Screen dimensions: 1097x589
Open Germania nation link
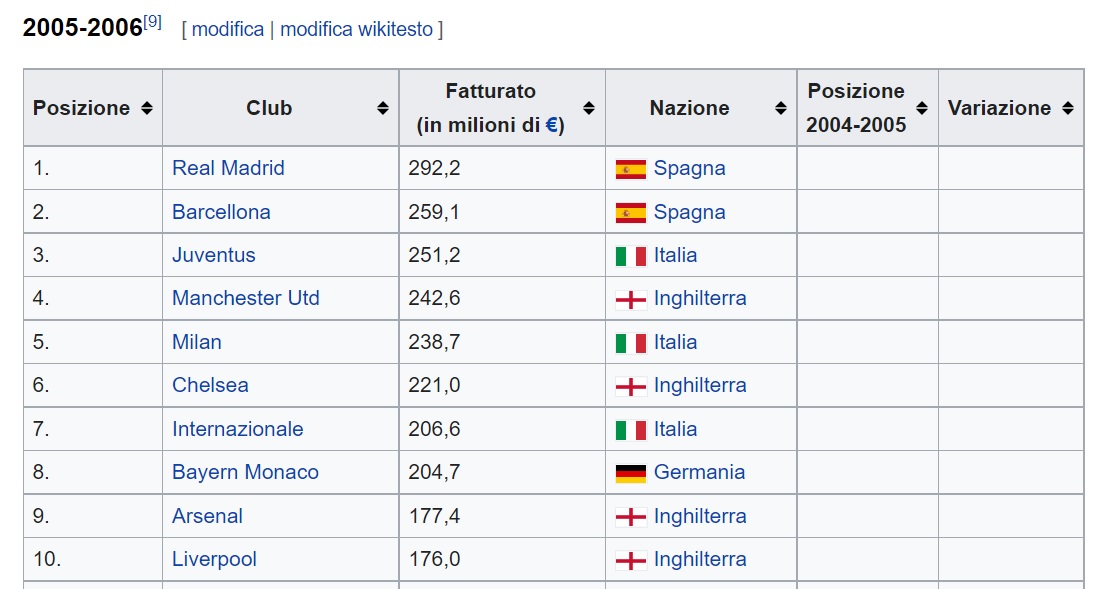(x=700, y=472)
